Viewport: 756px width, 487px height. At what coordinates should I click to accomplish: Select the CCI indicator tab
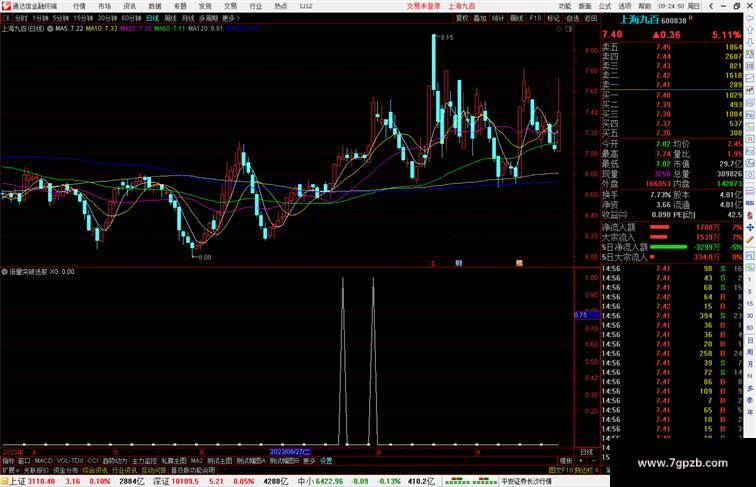point(93,461)
